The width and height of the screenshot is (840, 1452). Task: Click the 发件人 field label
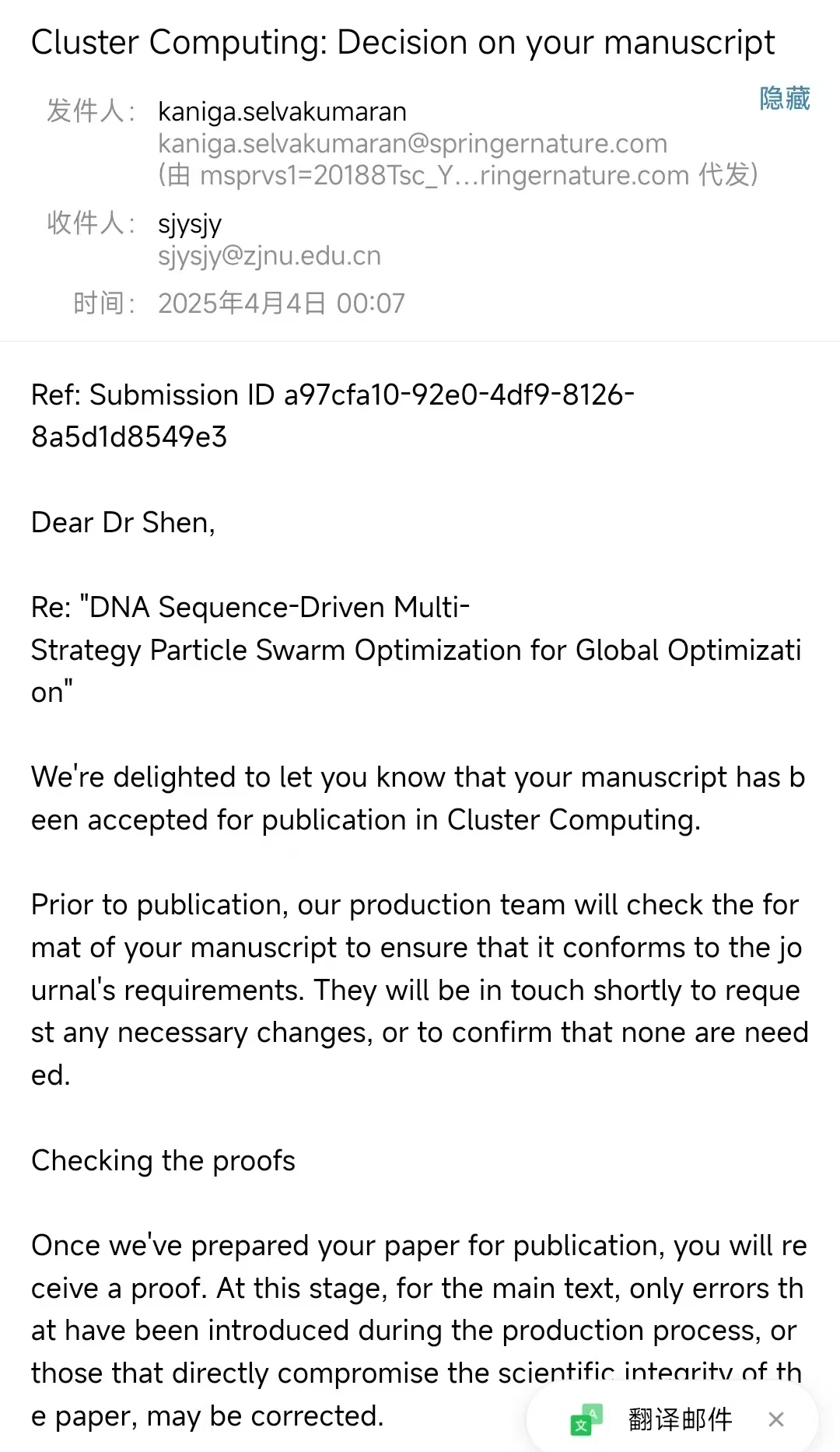tap(91, 111)
